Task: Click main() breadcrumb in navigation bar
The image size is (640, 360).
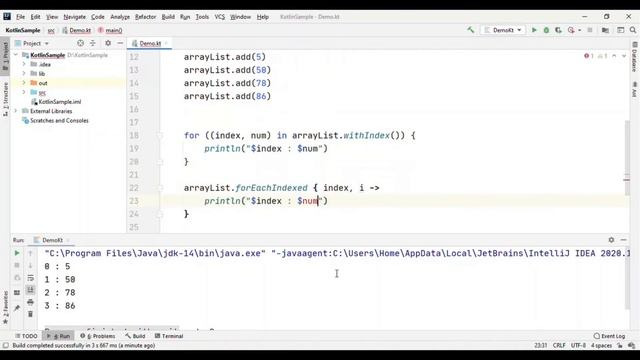Action: [110, 30]
